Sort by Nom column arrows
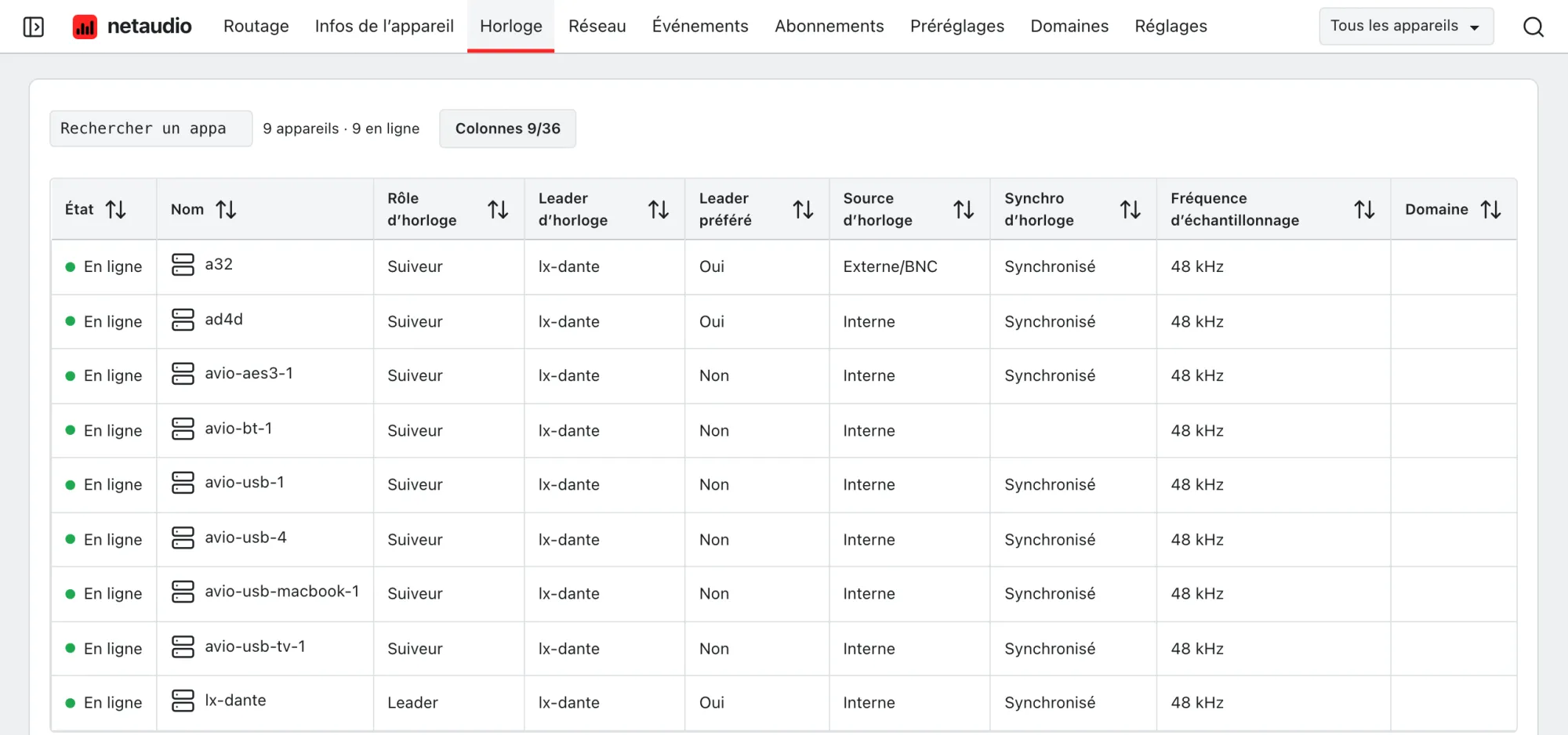 tap(226, 209)
